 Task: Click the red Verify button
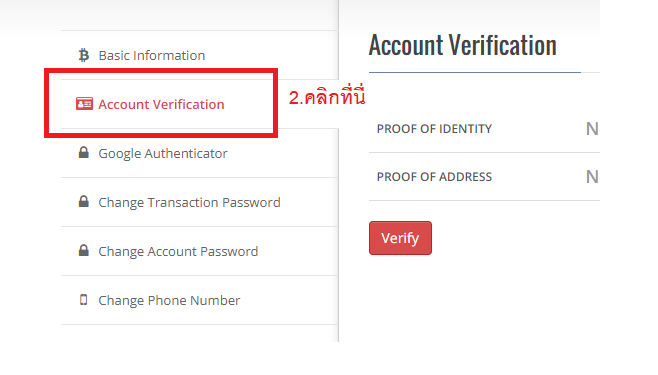point(400,238)
